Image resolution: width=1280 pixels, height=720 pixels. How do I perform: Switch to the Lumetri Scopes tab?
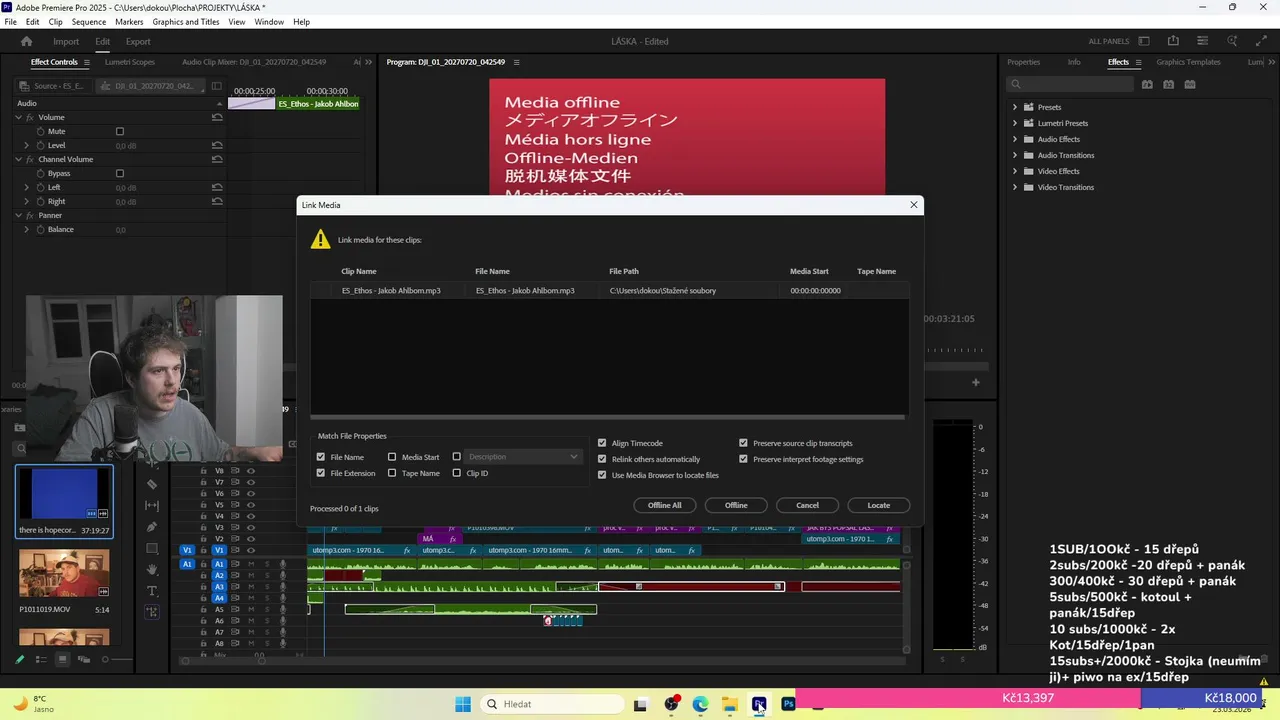pyautogui.click(x=130, y=62)
